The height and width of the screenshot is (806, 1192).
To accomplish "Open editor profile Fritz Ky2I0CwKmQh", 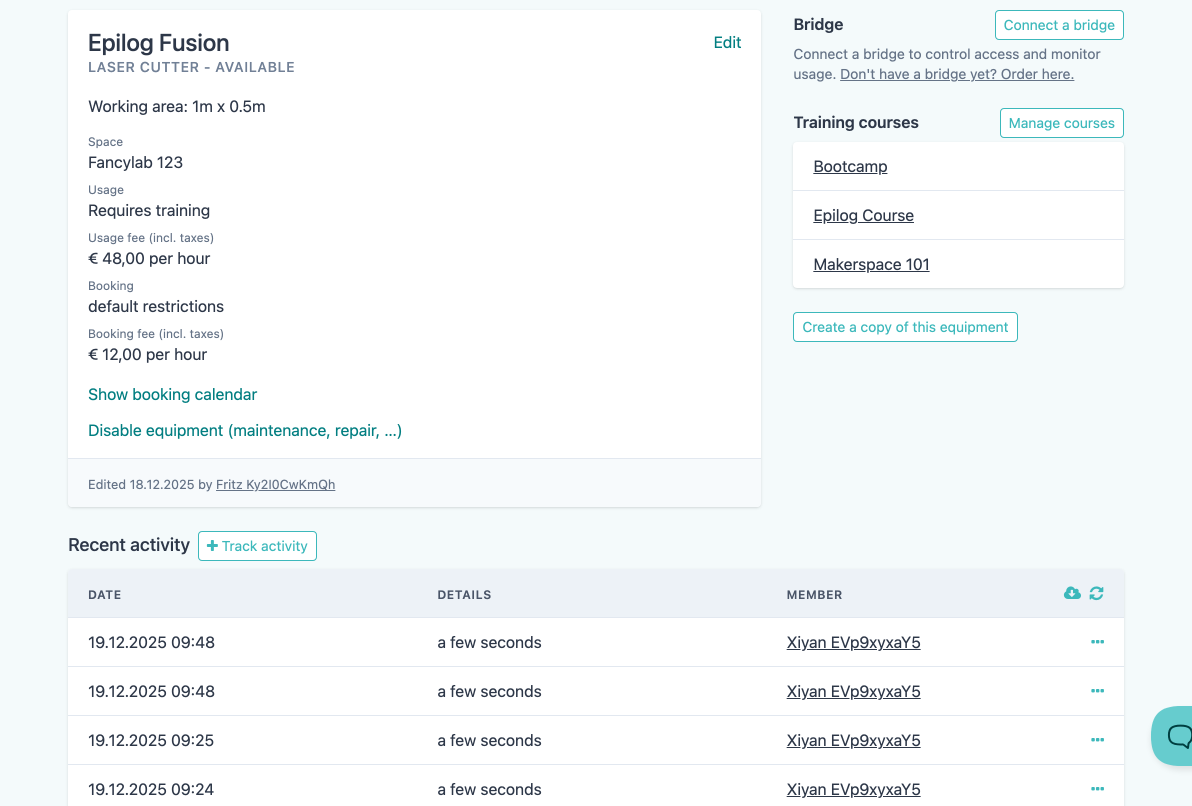I will pos(275,484).
